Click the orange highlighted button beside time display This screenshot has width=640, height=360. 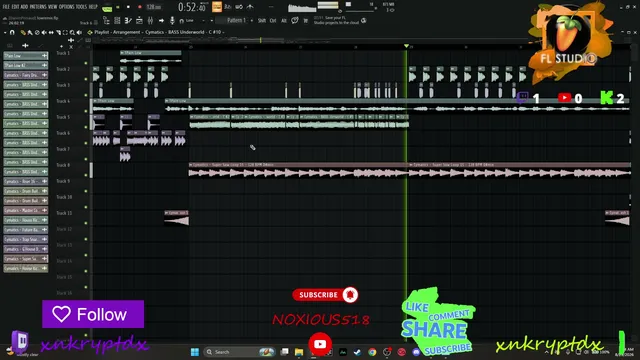217,7
